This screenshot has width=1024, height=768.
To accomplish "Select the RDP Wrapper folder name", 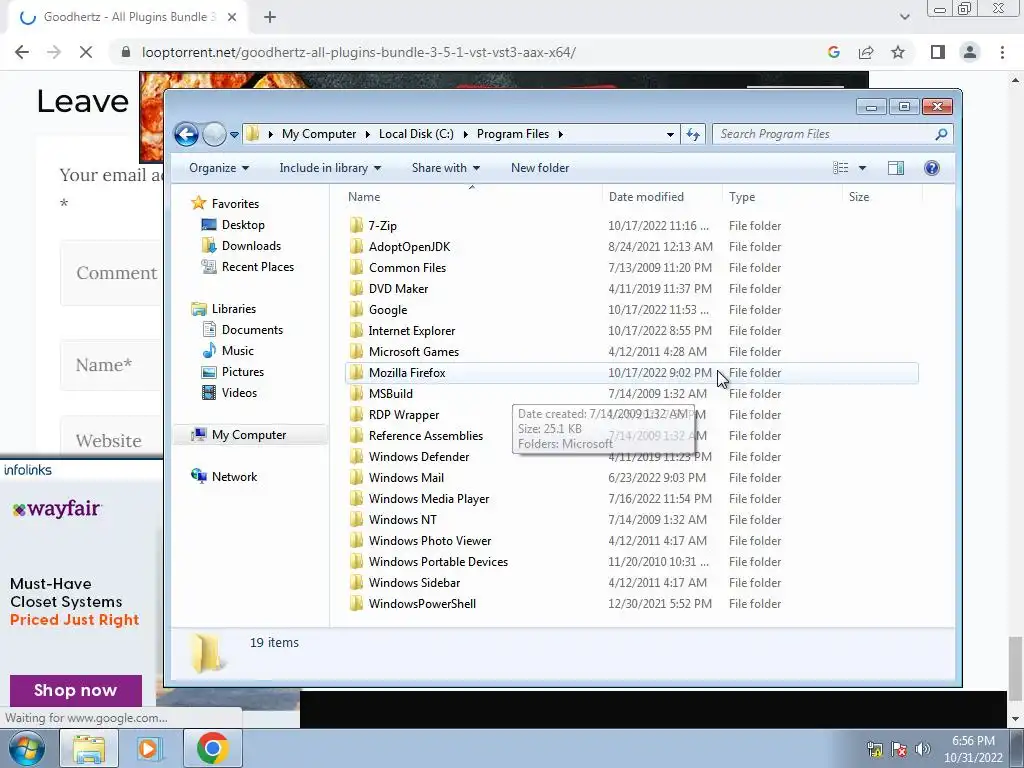I will tap(404, 415).
